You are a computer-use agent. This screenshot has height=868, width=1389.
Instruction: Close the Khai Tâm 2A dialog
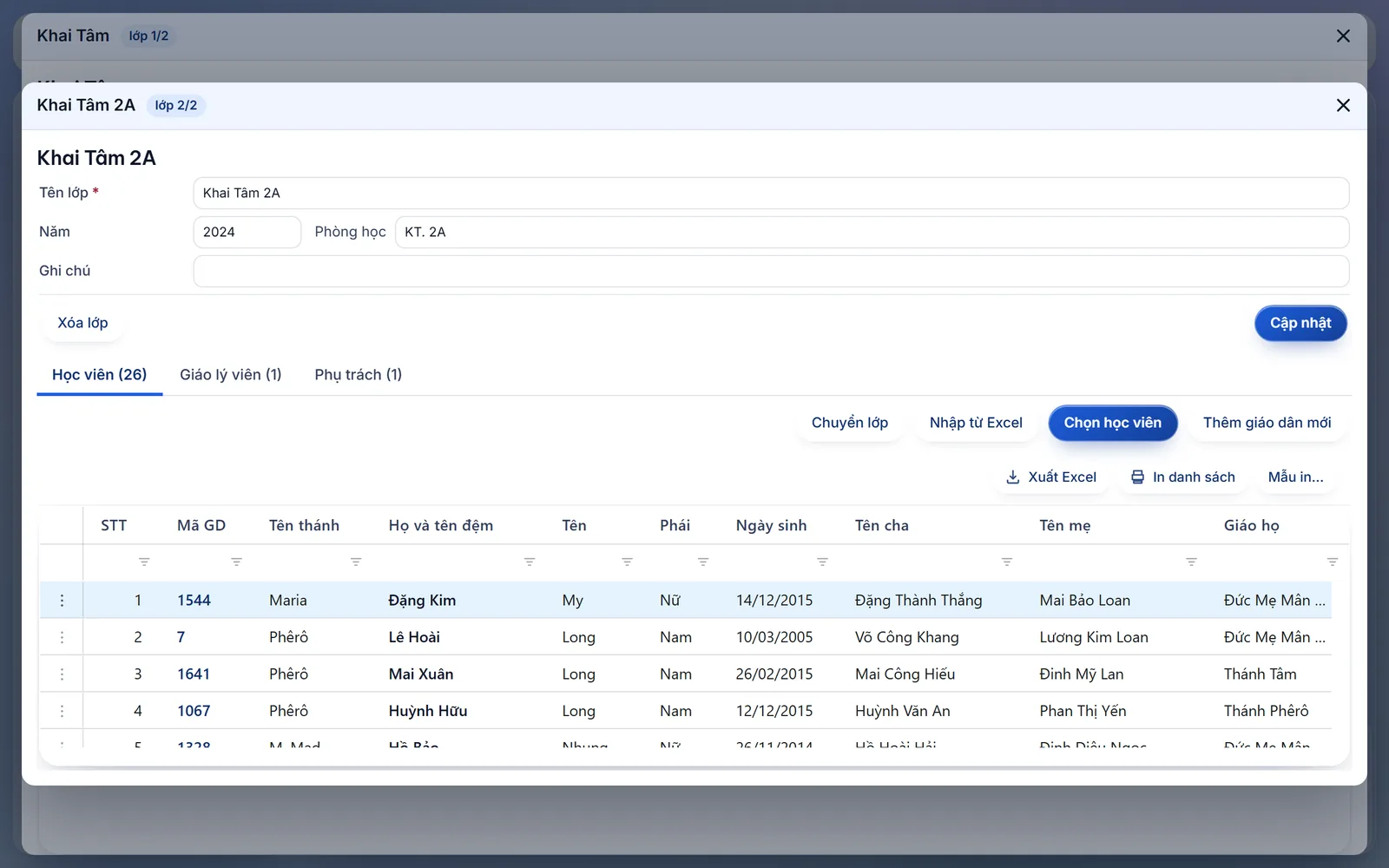click(x=1343, y=105)
